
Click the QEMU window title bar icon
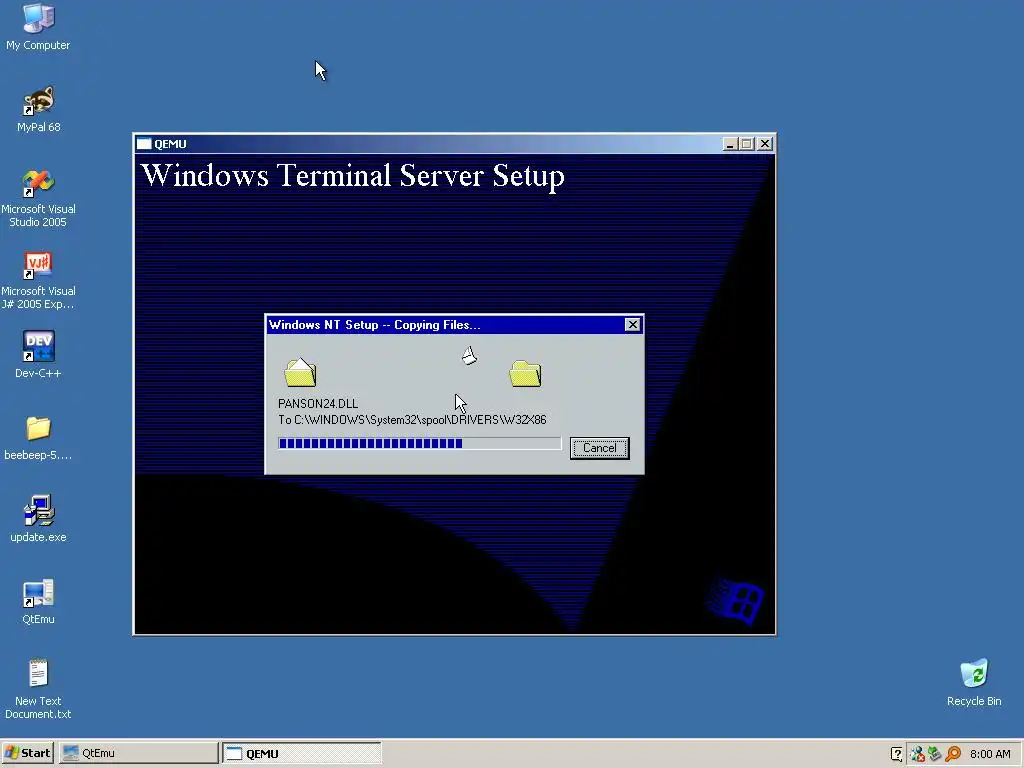point(144,144)
